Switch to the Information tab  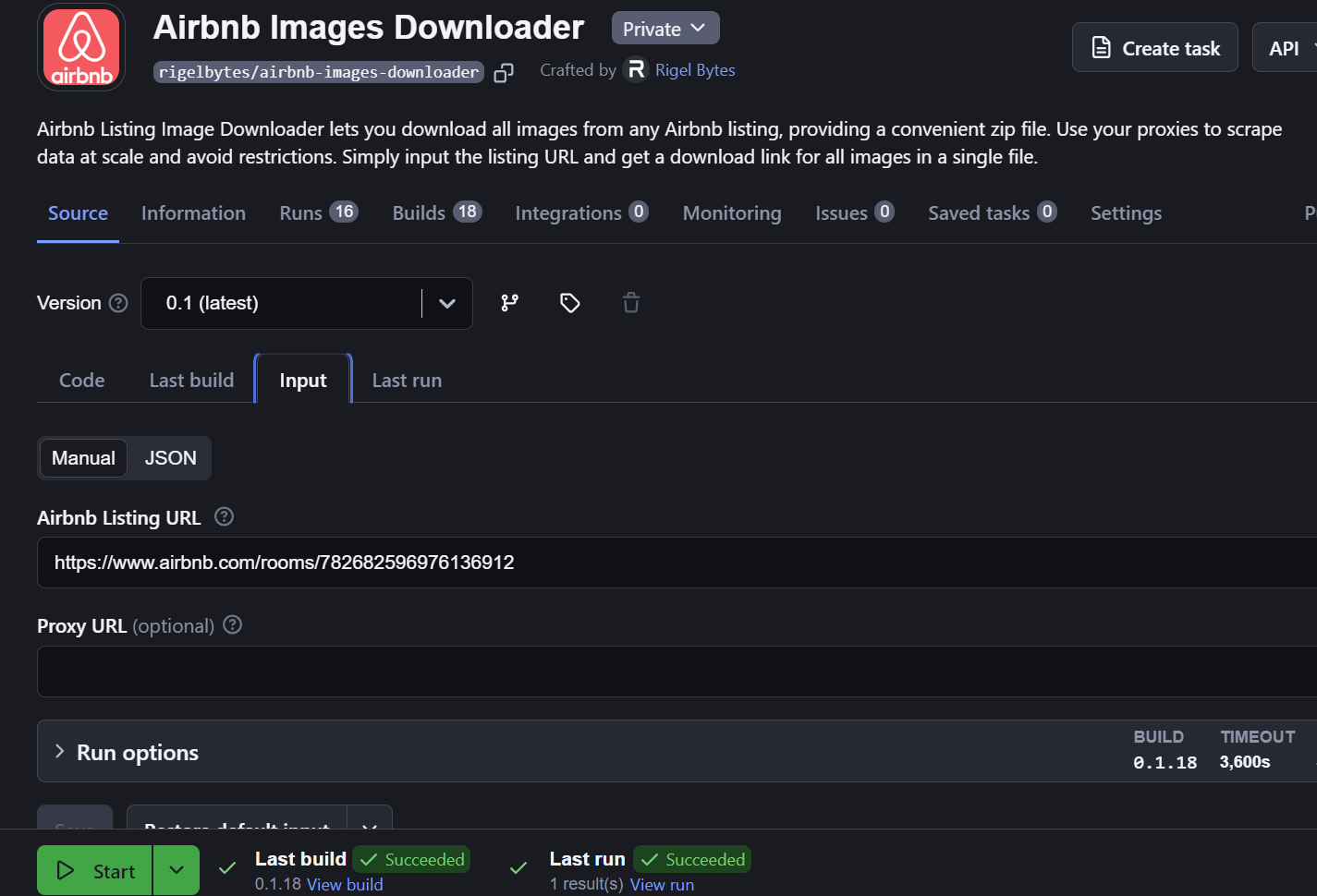[x=193, y=213]
